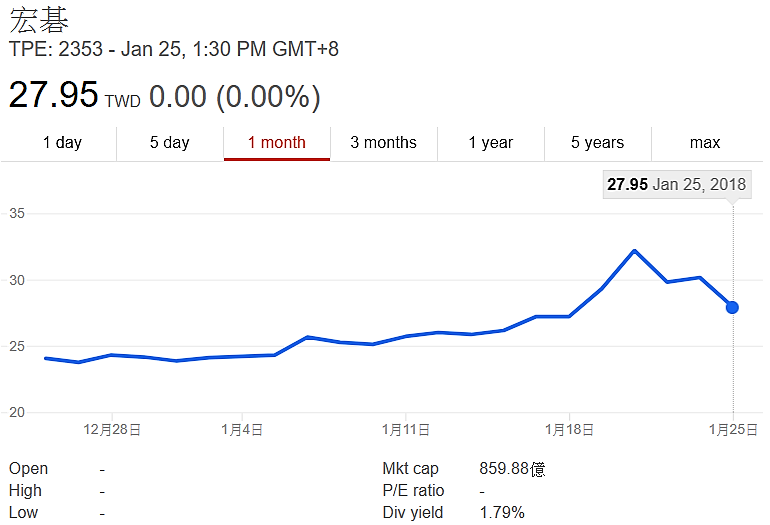
Task: Click the 1.79% dividend yield value
Action: 502,513
